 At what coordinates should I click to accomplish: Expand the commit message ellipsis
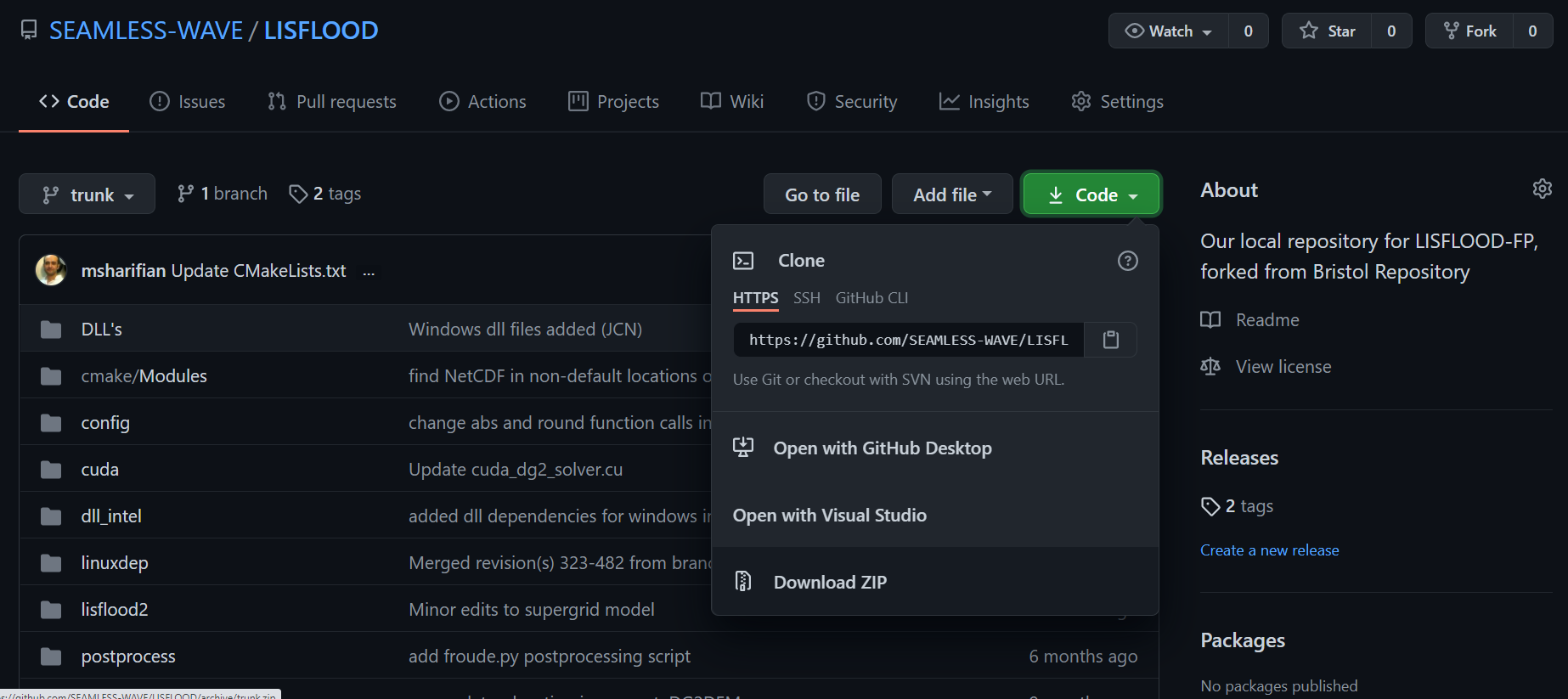click(369, 273)
